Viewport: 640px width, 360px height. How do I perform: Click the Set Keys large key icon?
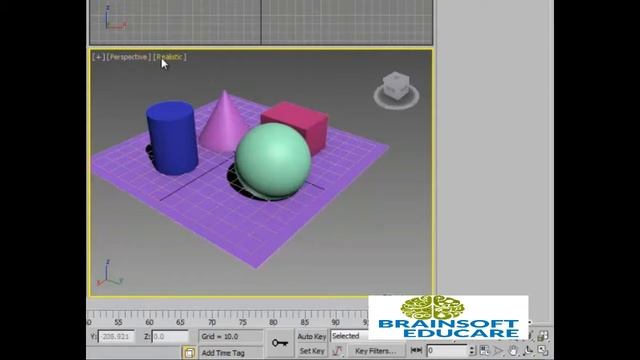(280, 343)
